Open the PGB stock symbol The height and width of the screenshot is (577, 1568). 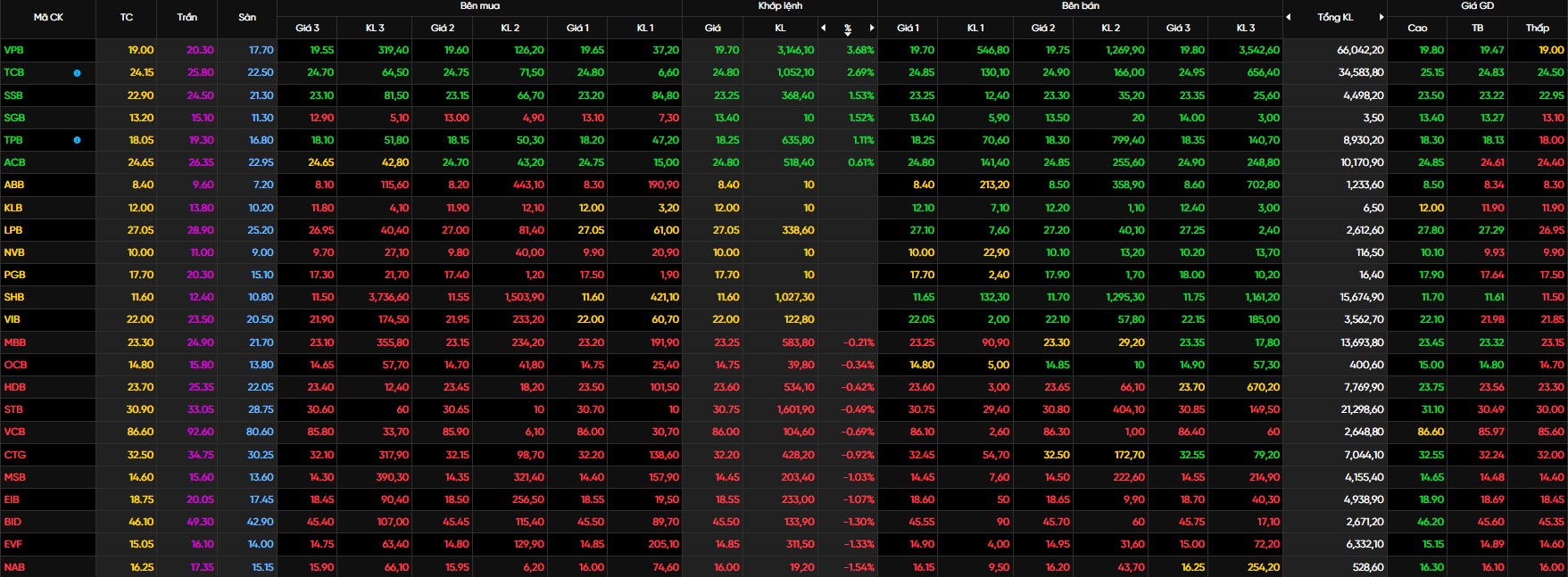point(14,275)
